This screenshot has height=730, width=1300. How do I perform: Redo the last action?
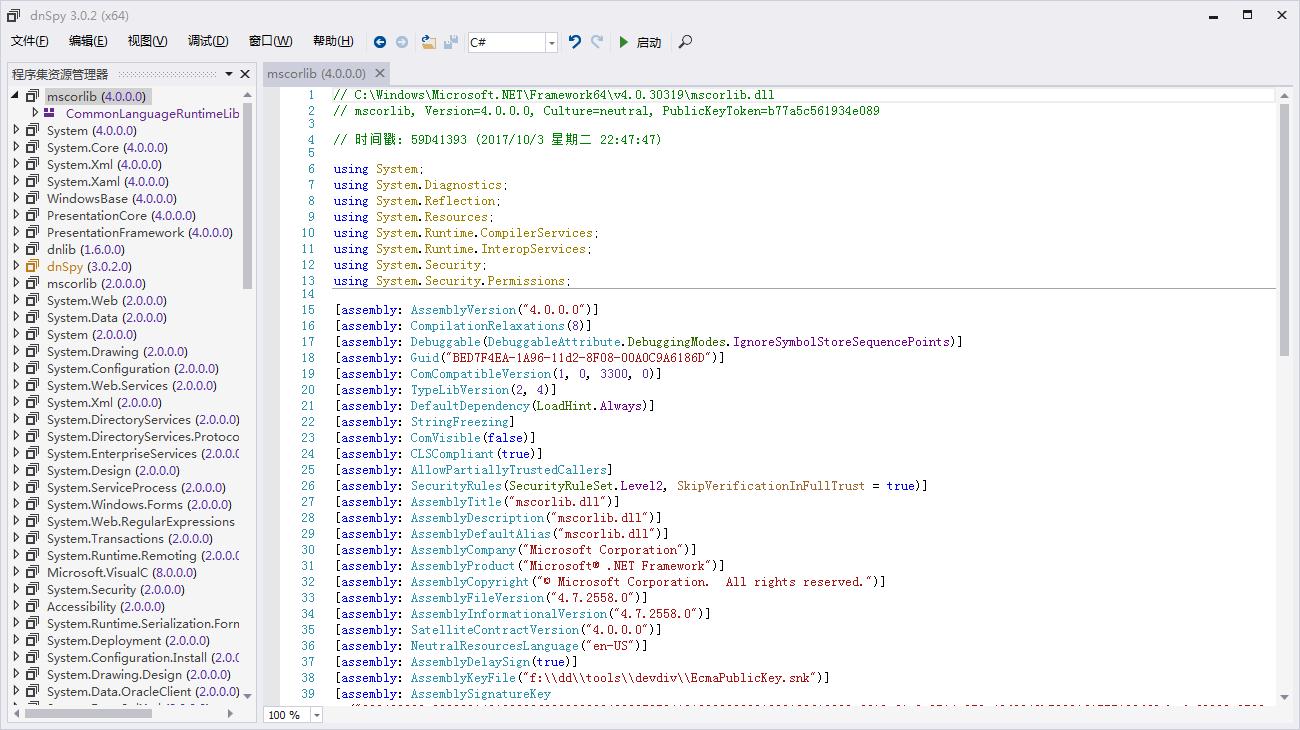597,42
